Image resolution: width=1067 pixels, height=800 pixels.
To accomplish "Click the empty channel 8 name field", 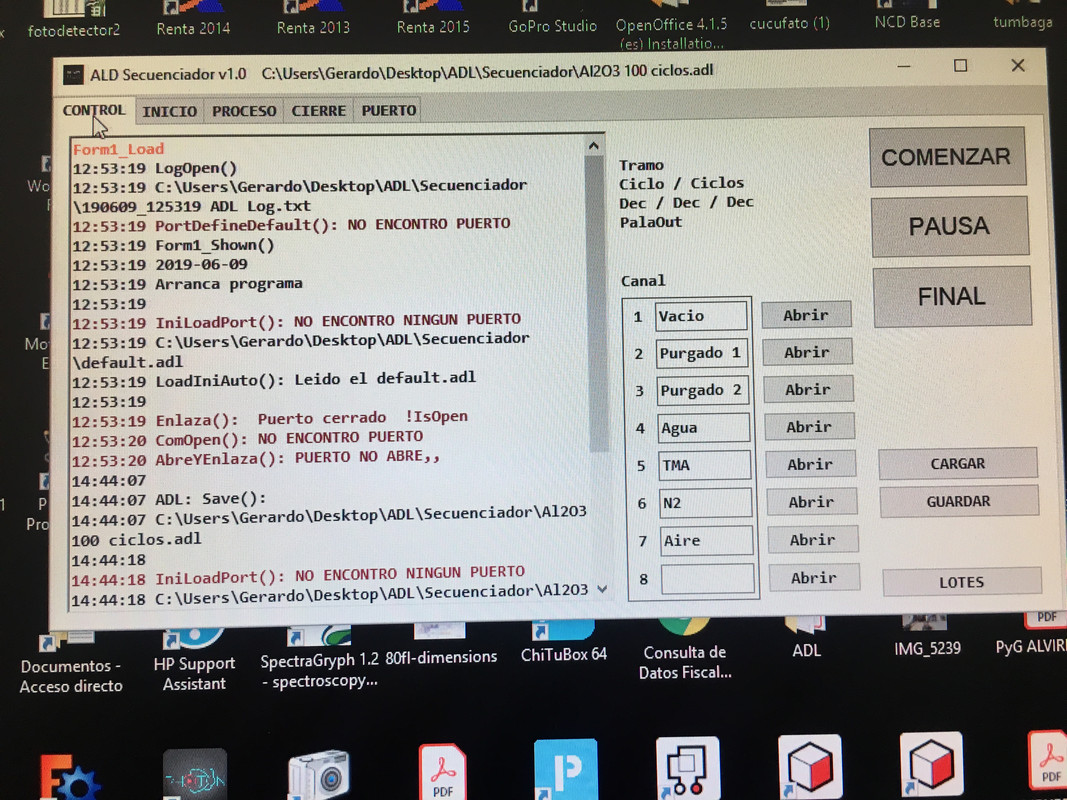I will coord(708,578).
